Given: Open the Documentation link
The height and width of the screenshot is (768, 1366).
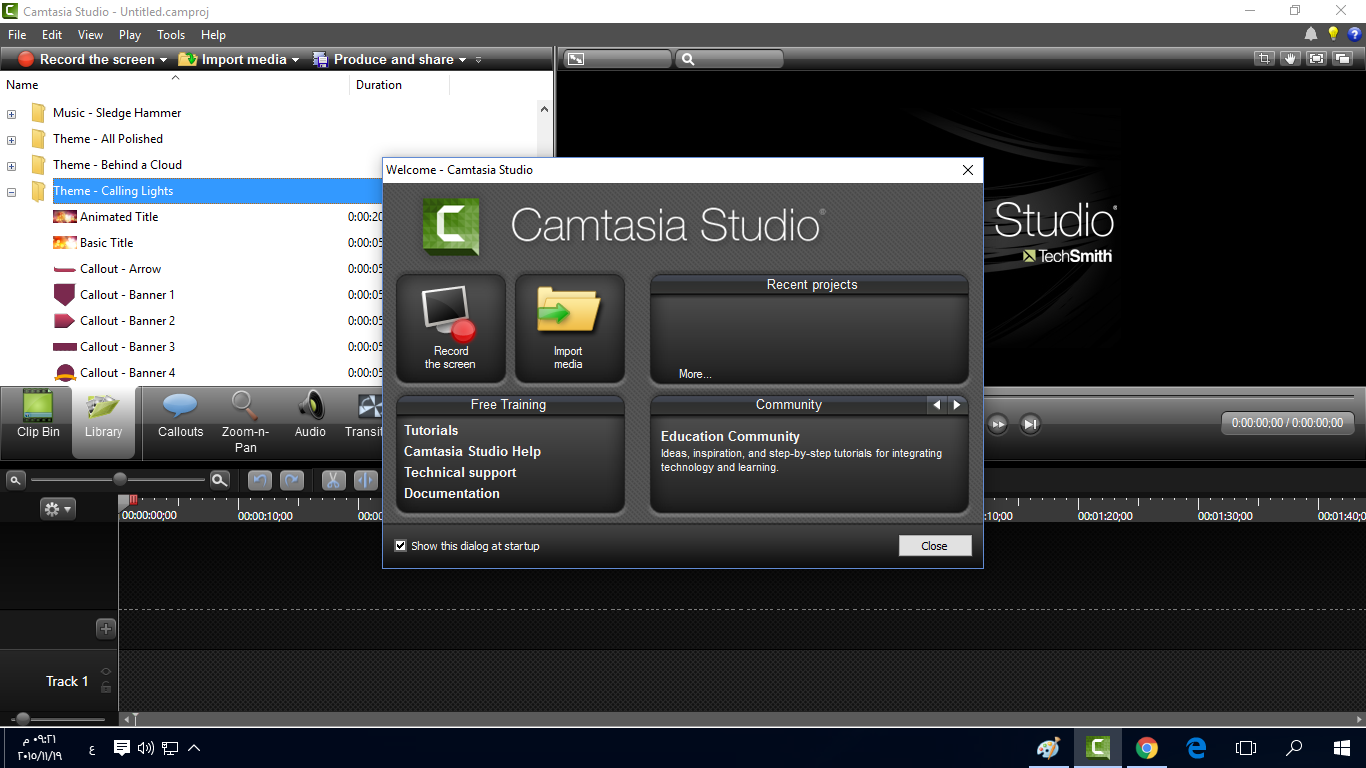Looking at the screenshot, I should pos(452,493).
